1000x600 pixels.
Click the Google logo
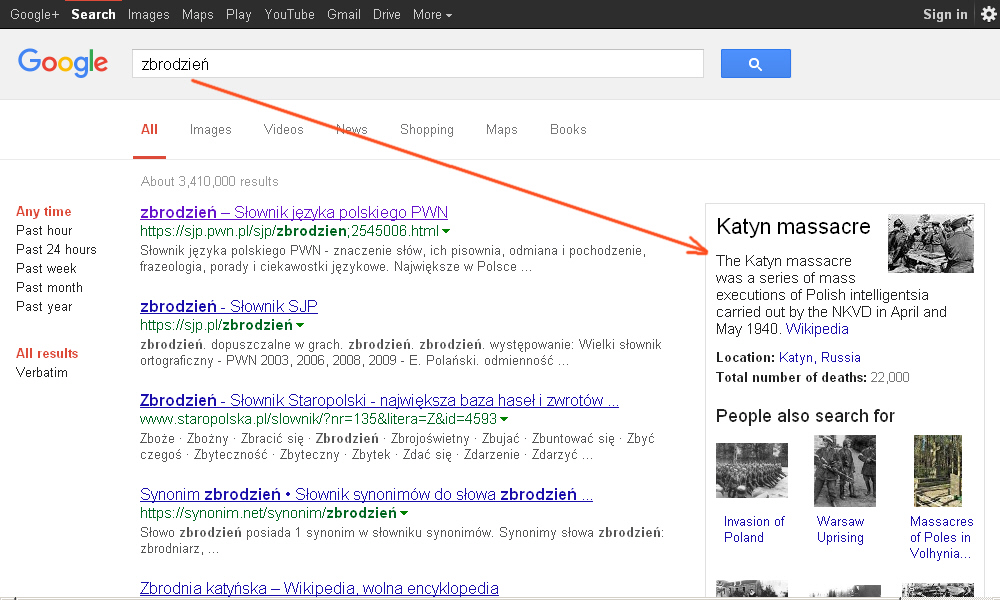click(x=63, y=63)
